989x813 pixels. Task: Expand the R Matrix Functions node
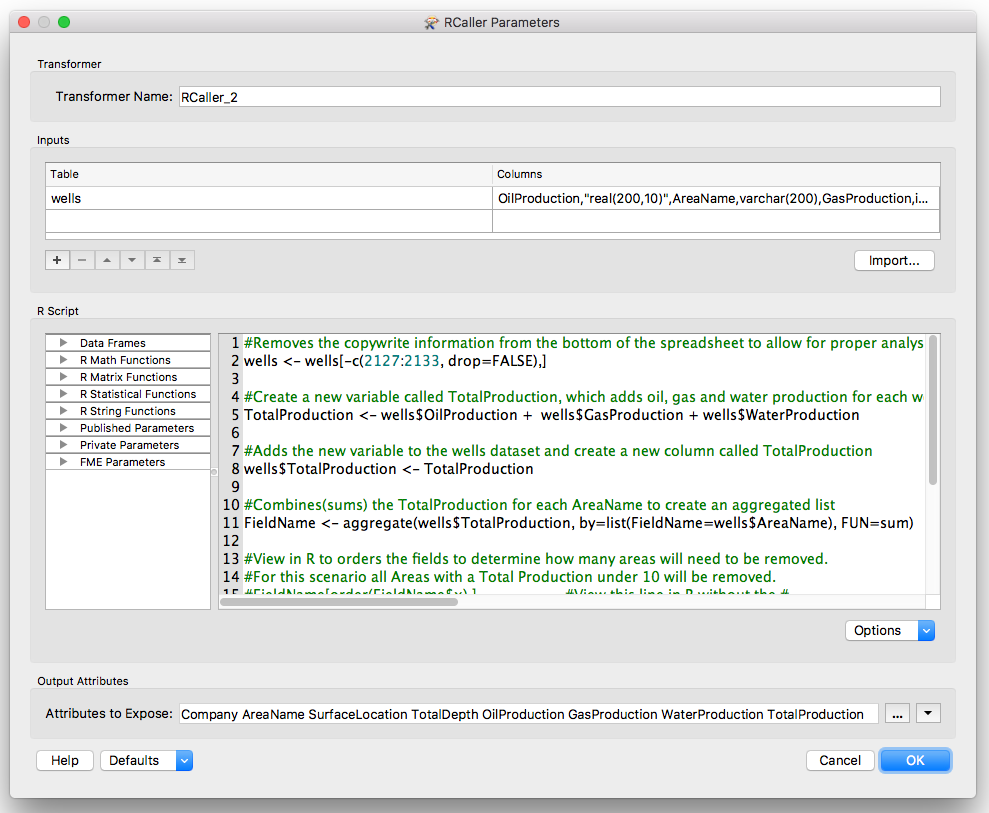(63, 377)
